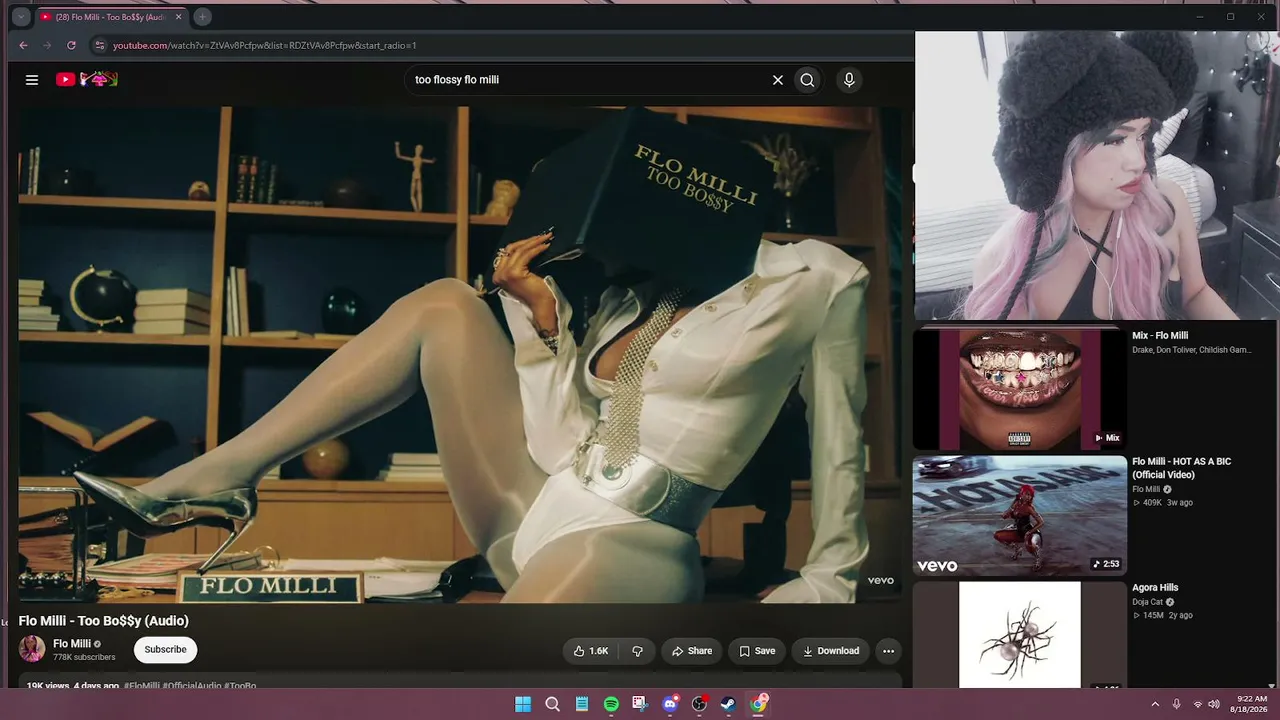
Task: Go to the YouTube home logo
Action: [x=87, y=79]
